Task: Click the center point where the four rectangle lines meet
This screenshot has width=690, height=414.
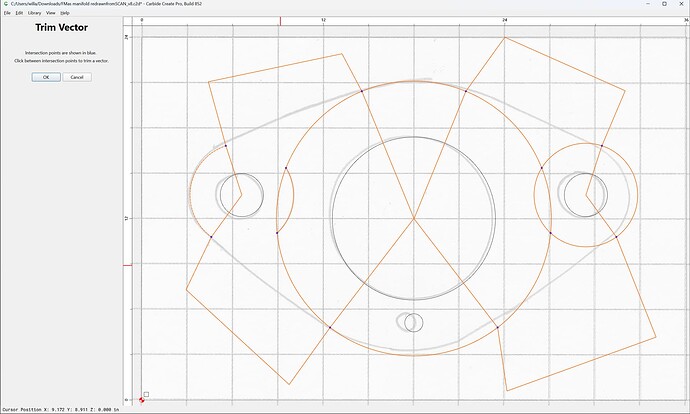Action: pos(414,218)
